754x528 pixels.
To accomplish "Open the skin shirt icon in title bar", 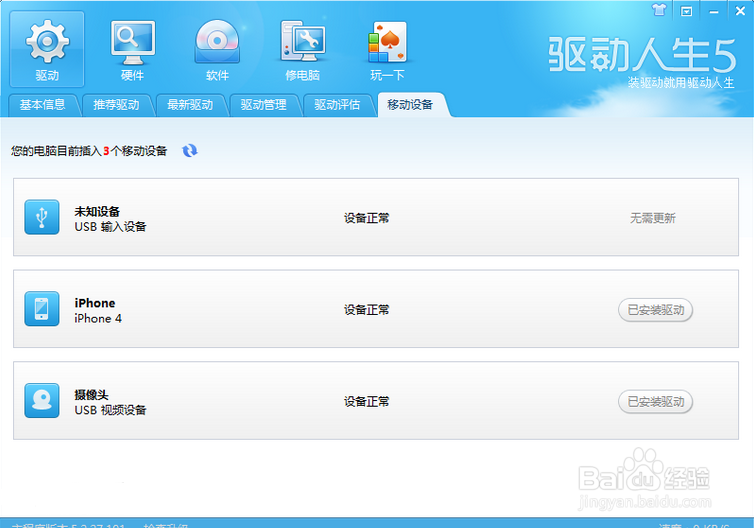I will [x=659, y=10].
